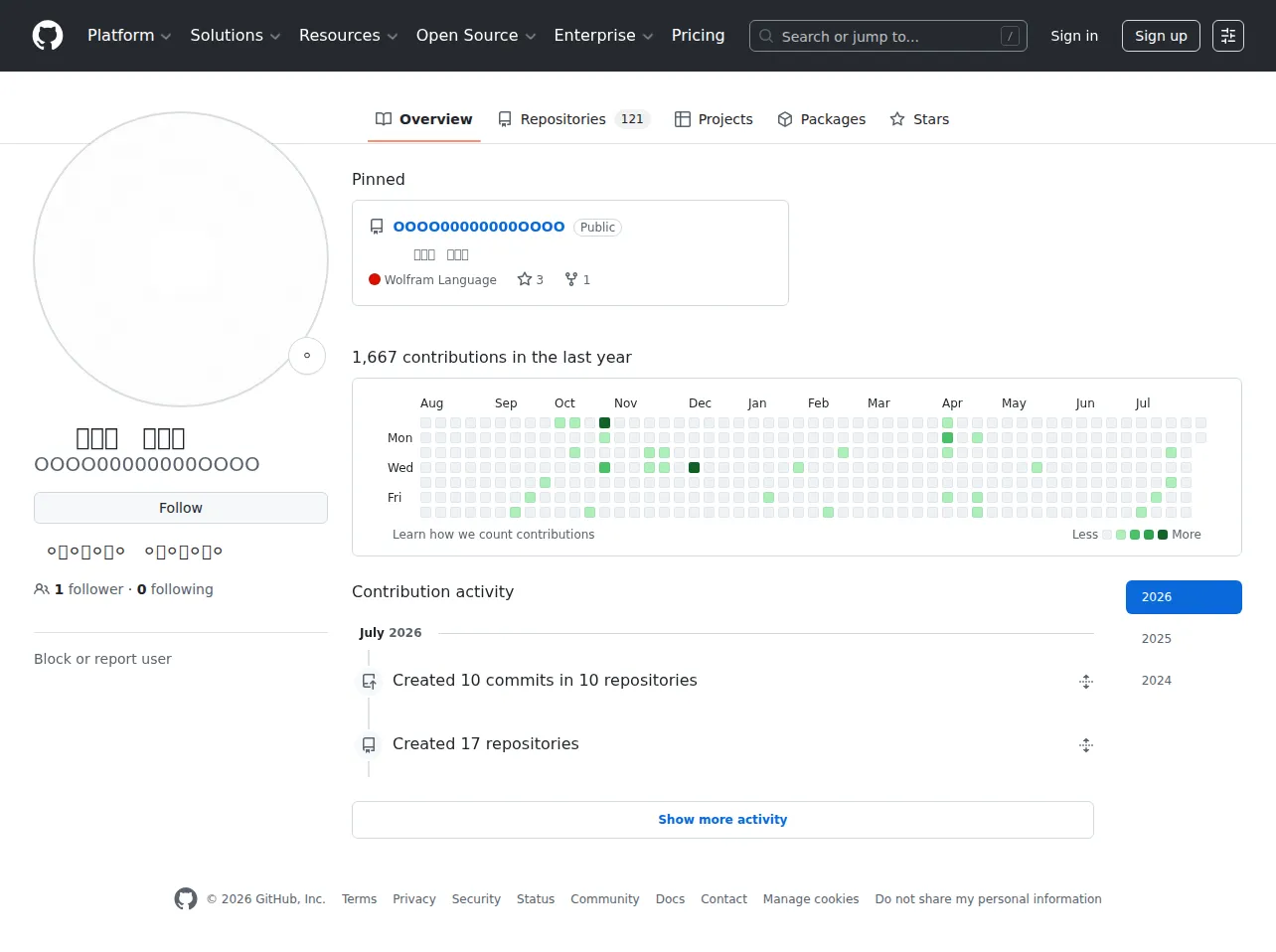Screen dimensions: 1276x952
Task: Click the GitHub logo in the footer
Action: pyautogui.click(x=186, y=899)
